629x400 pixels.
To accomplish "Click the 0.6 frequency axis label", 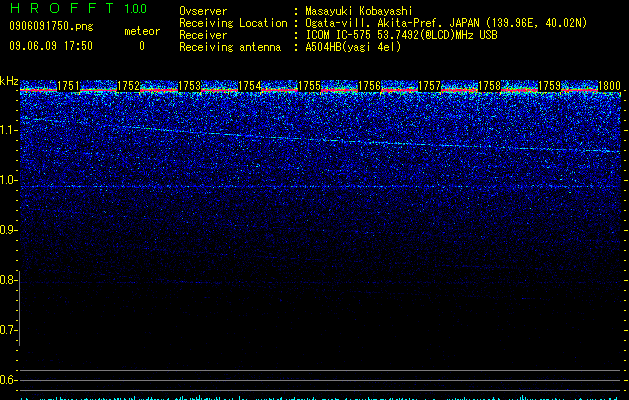I will (7, 380).
